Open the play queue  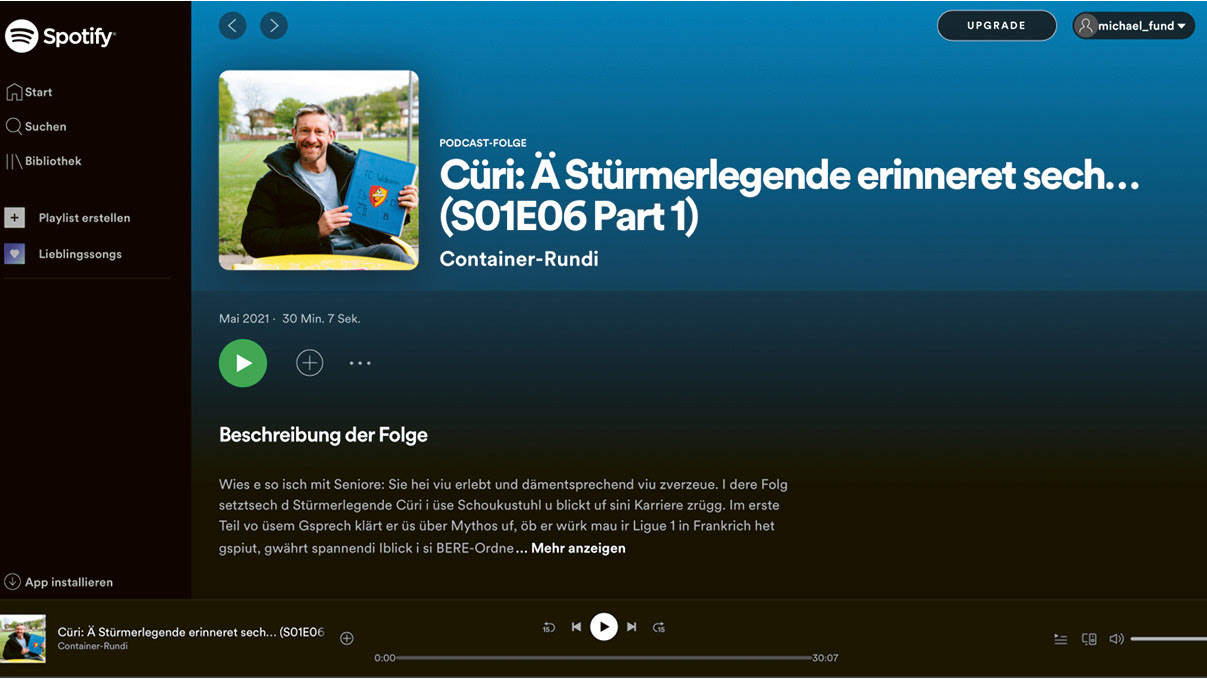coord(1061,639)
